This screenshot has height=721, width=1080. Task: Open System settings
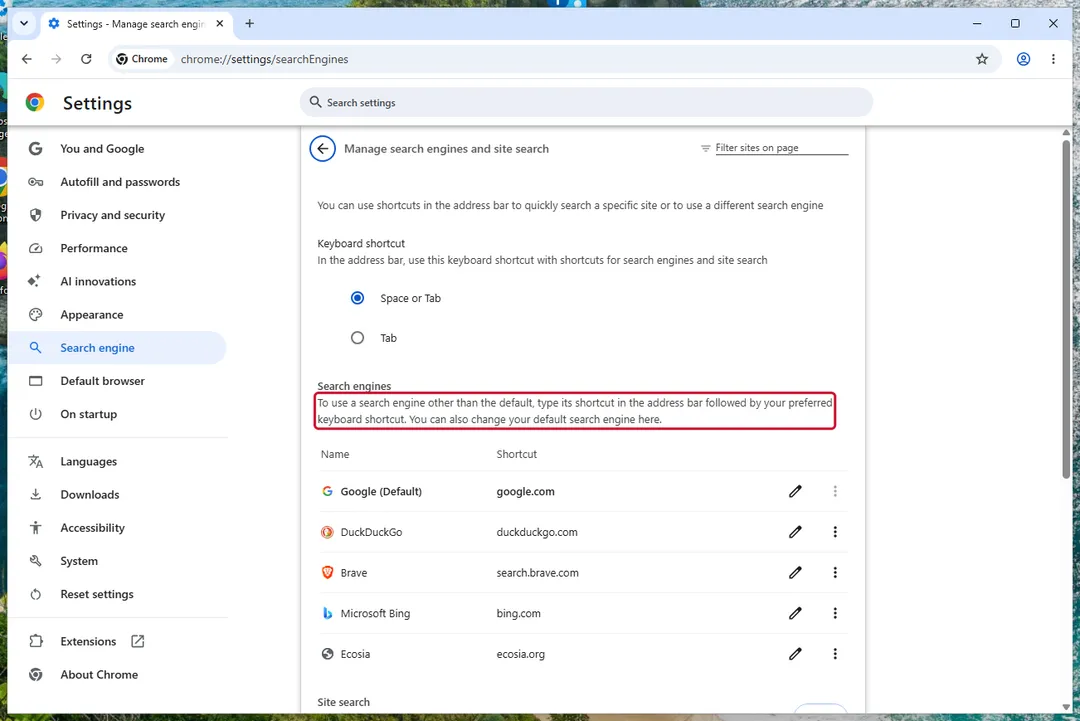(117, 561)
